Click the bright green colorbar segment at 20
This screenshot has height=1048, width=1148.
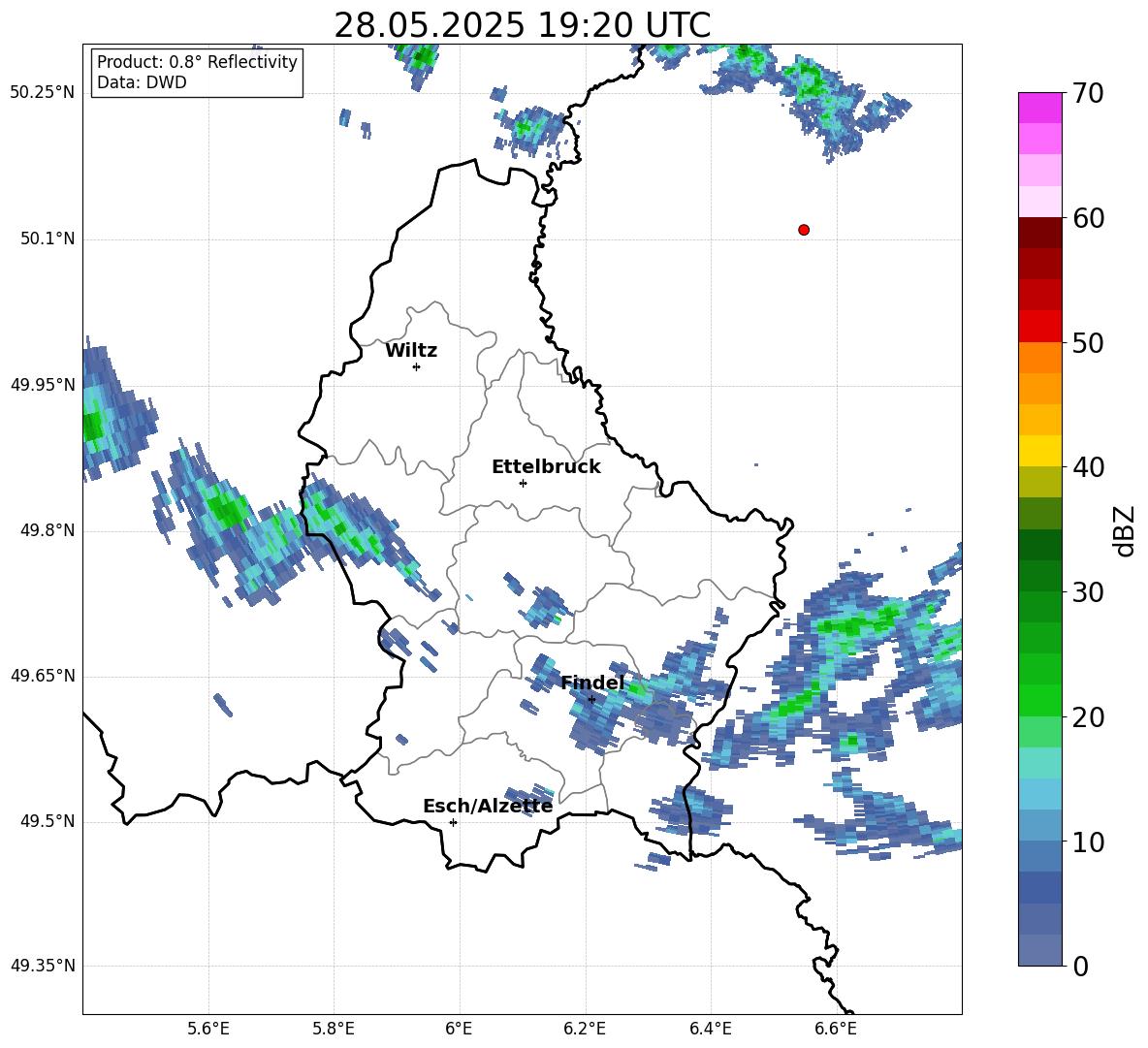pyautogui.click(x=1039, y=700)
